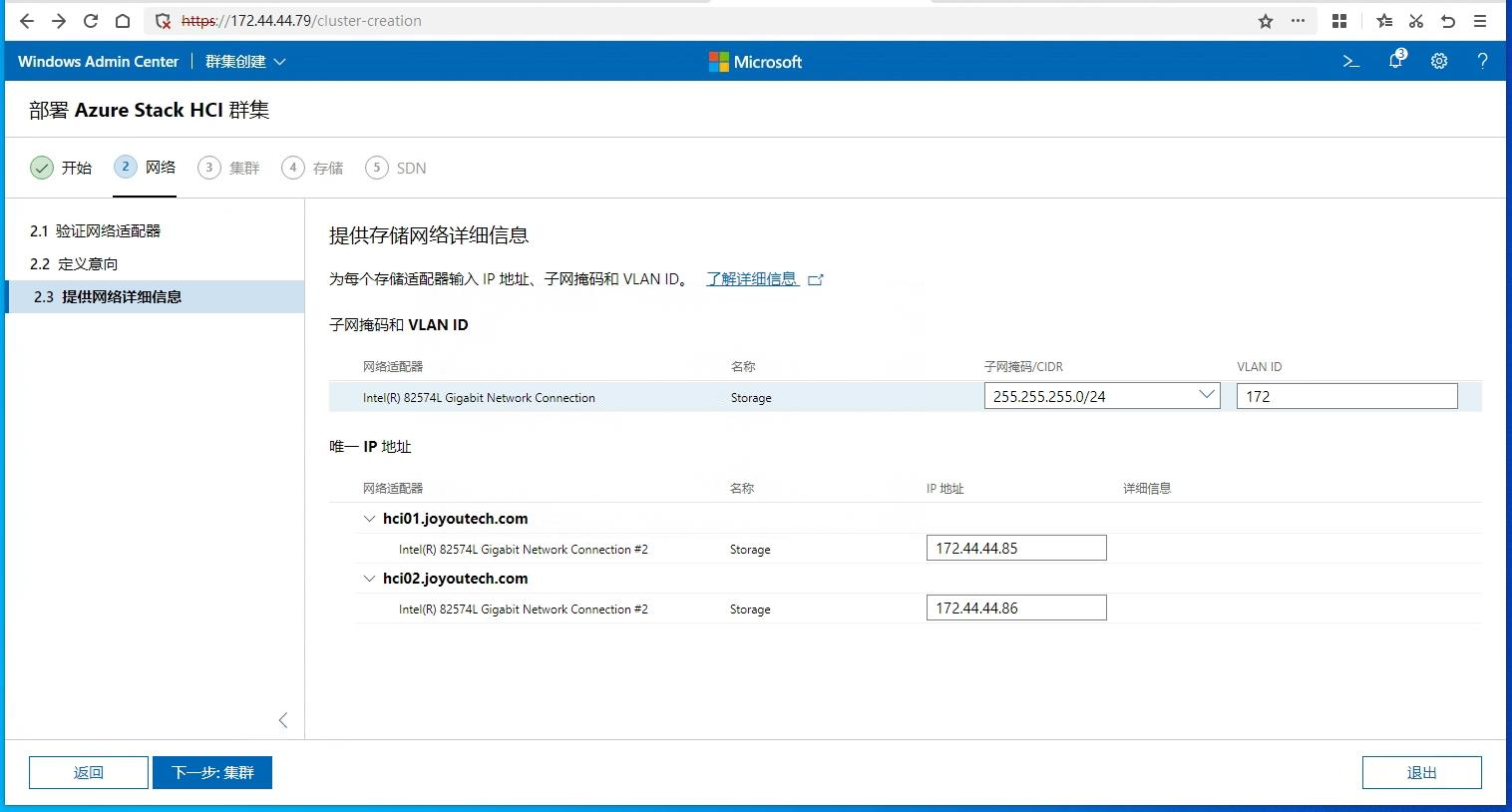Click the hci01 Network Connection #2 adapter text

pyautogui.click(x=524, y=550)
